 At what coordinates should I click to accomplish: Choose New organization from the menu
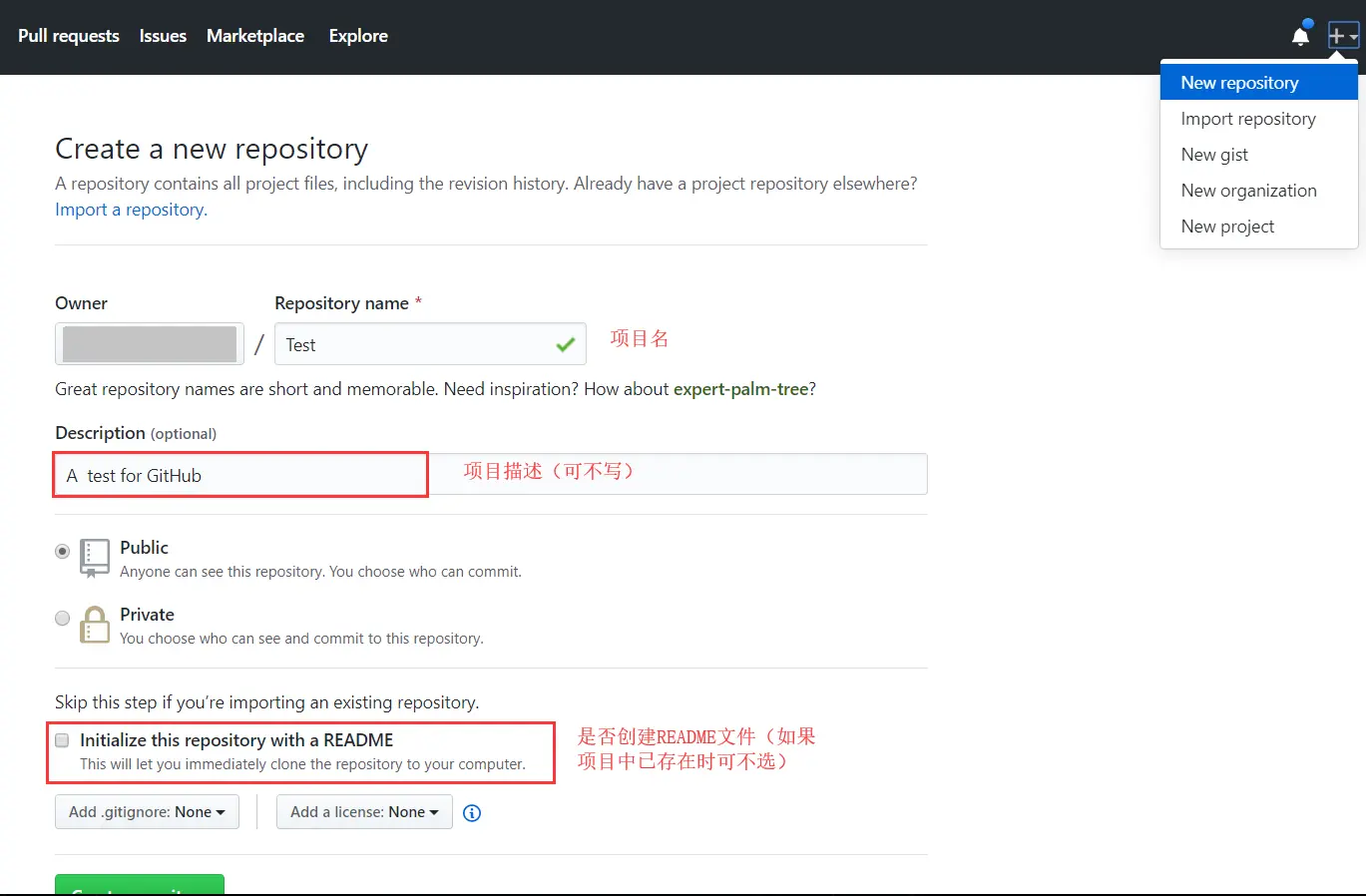tap(1259, 191)
